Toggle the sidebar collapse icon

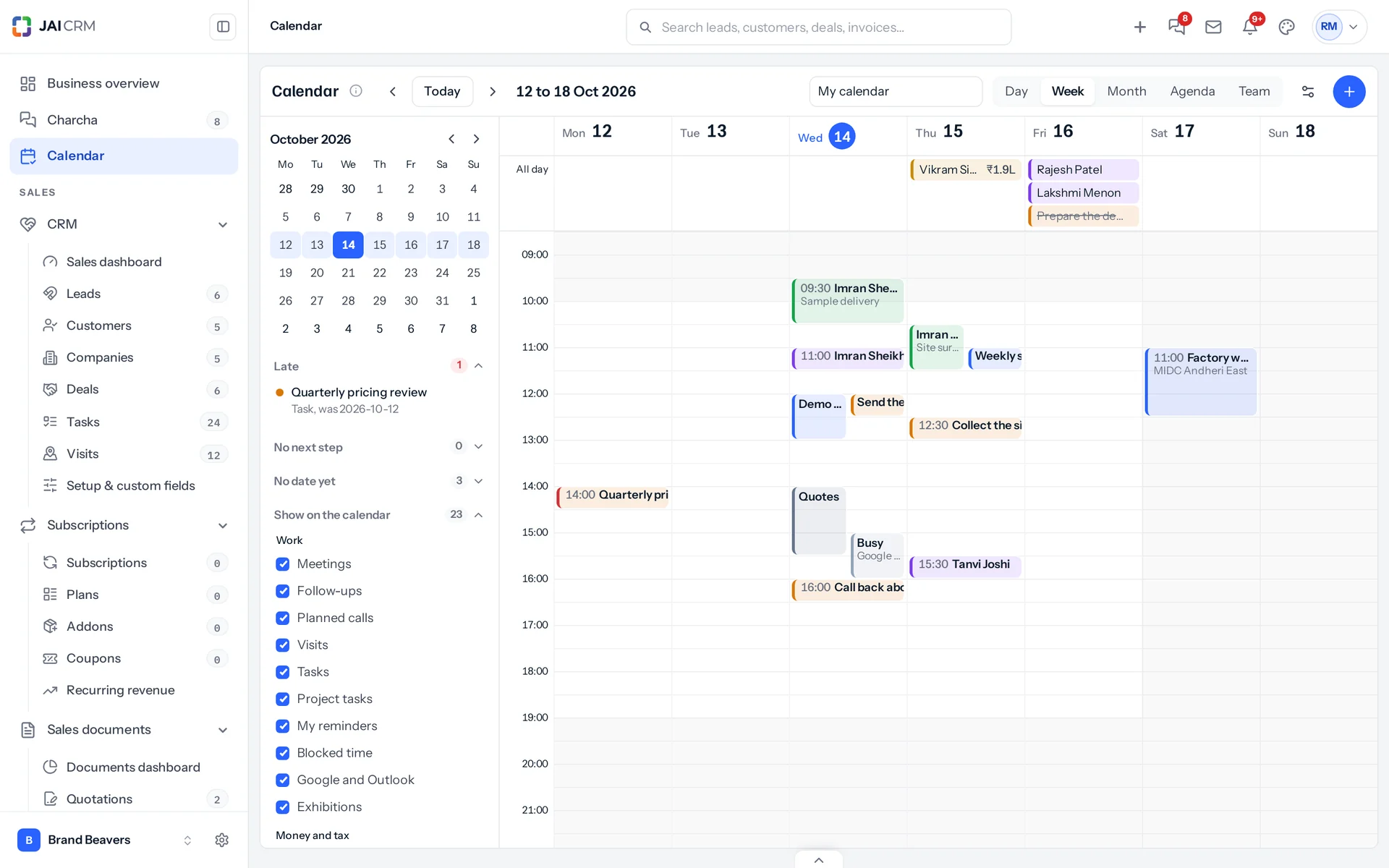click(223, 27)
